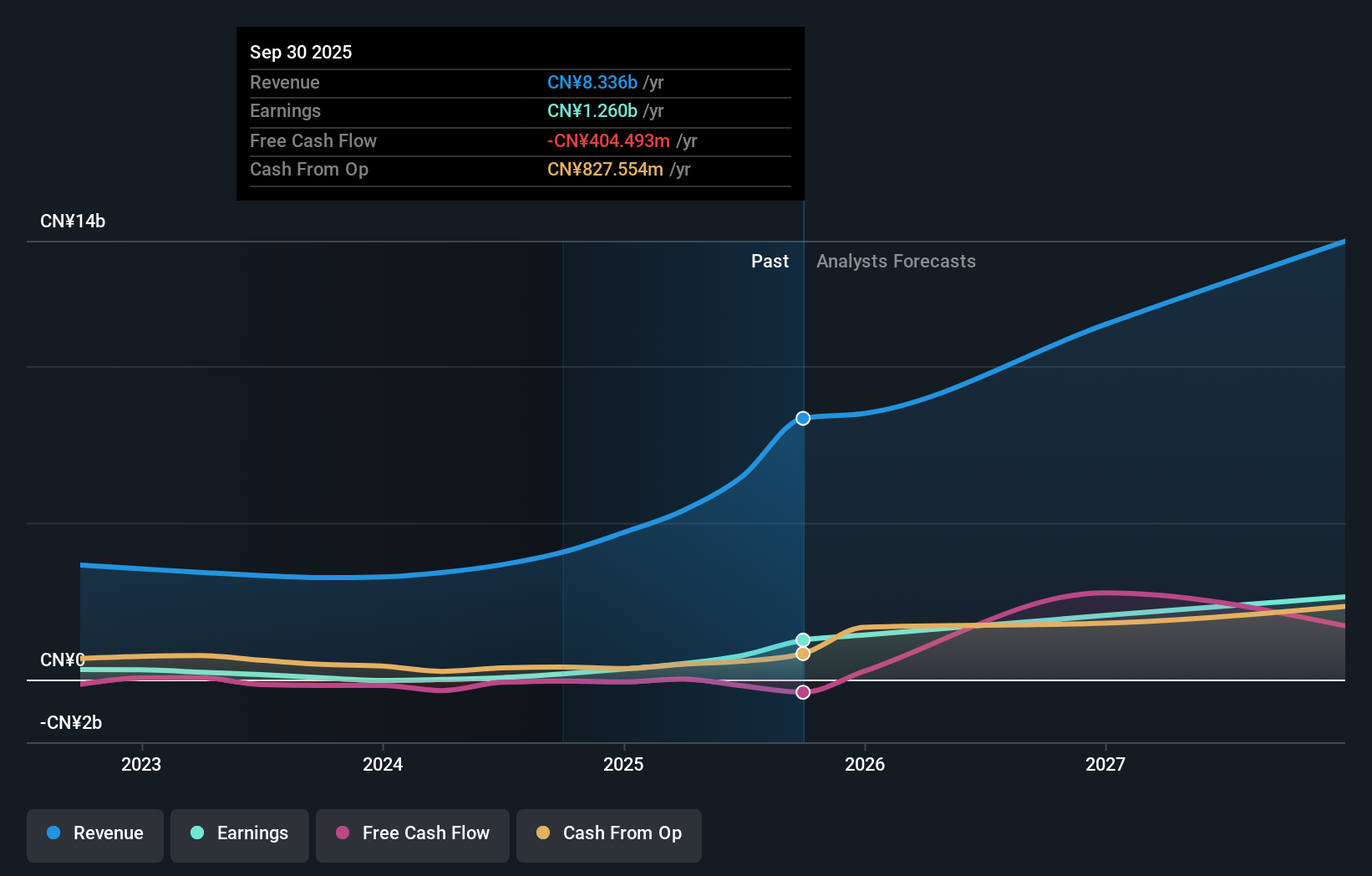Click the red -CN¥404.493m tooltip value
Viewport: 1372px width, 876px height.
pyautogui.click(x=608, y=141)
